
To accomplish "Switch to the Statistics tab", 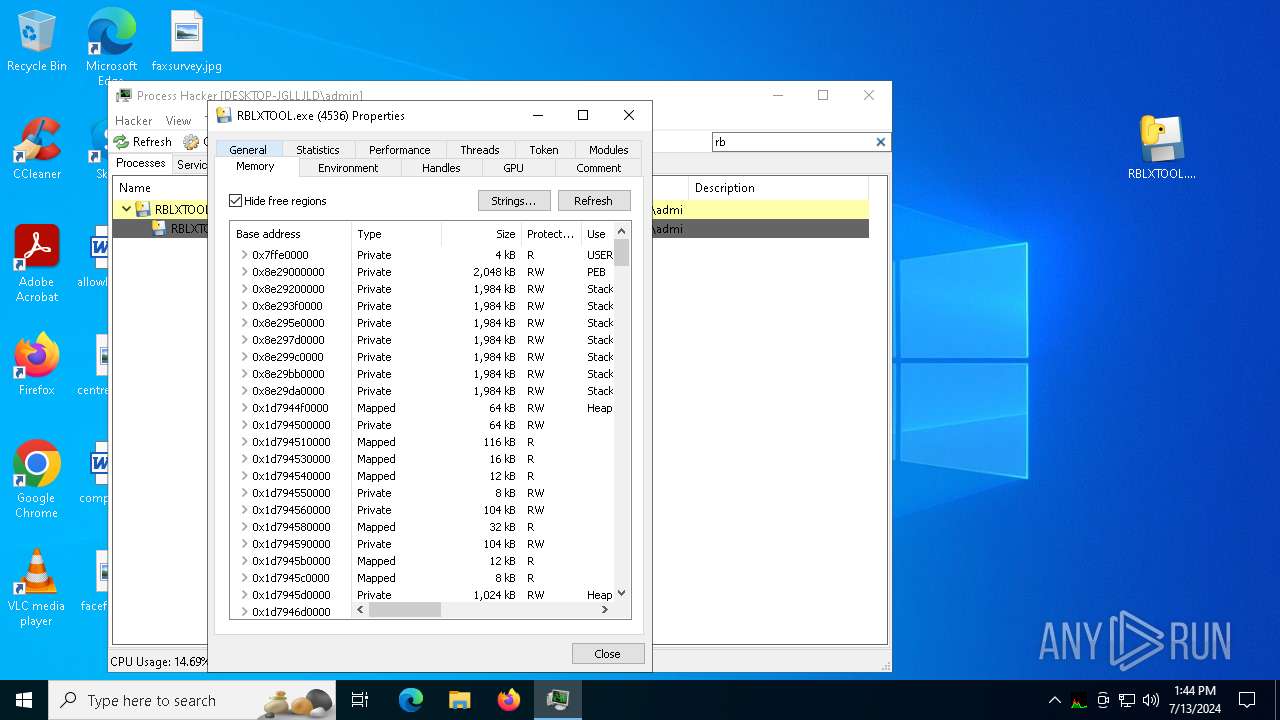I will [318, 150].
